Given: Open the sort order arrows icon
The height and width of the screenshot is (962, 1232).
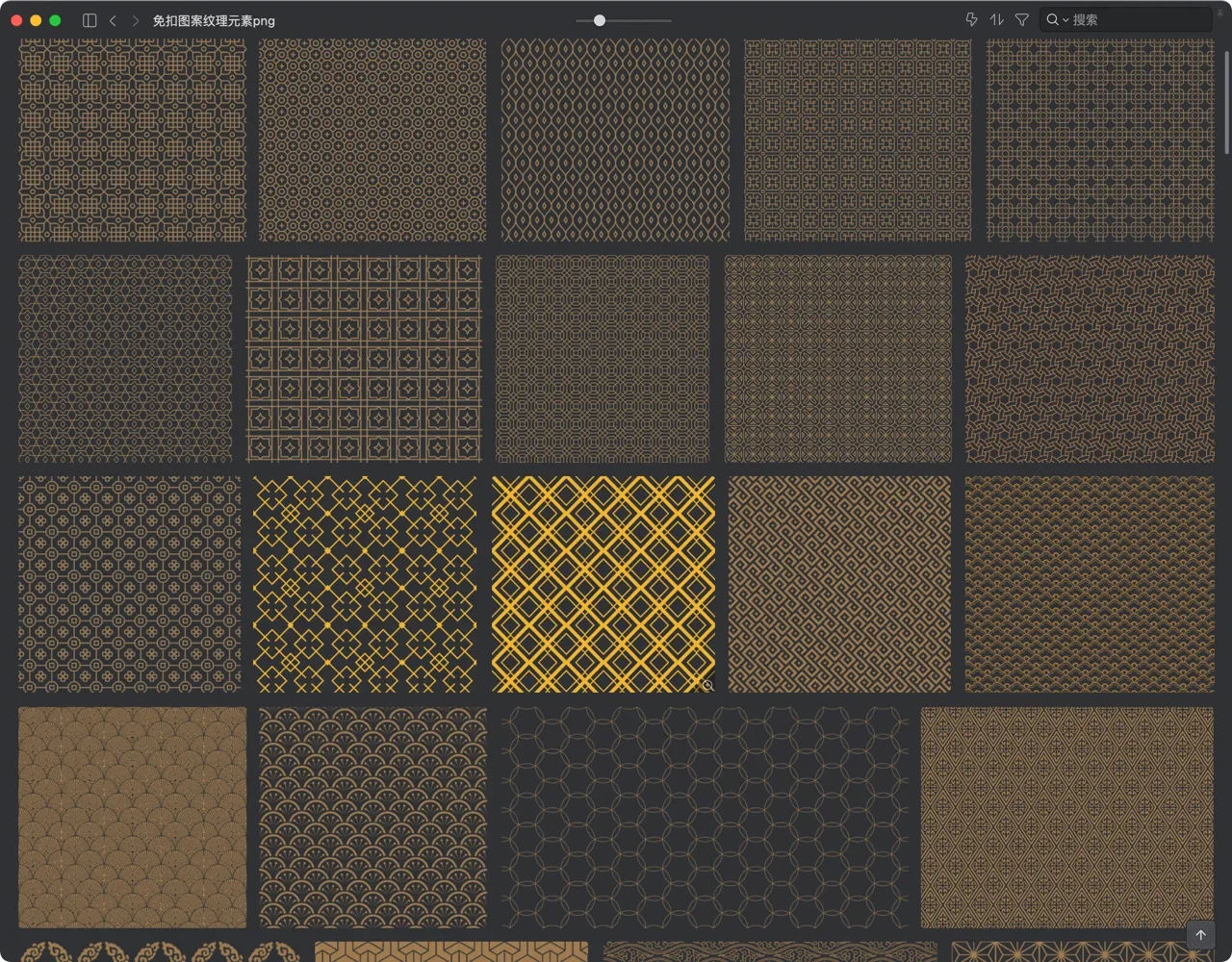Looking at the screenshot, I should pos(997,19).
